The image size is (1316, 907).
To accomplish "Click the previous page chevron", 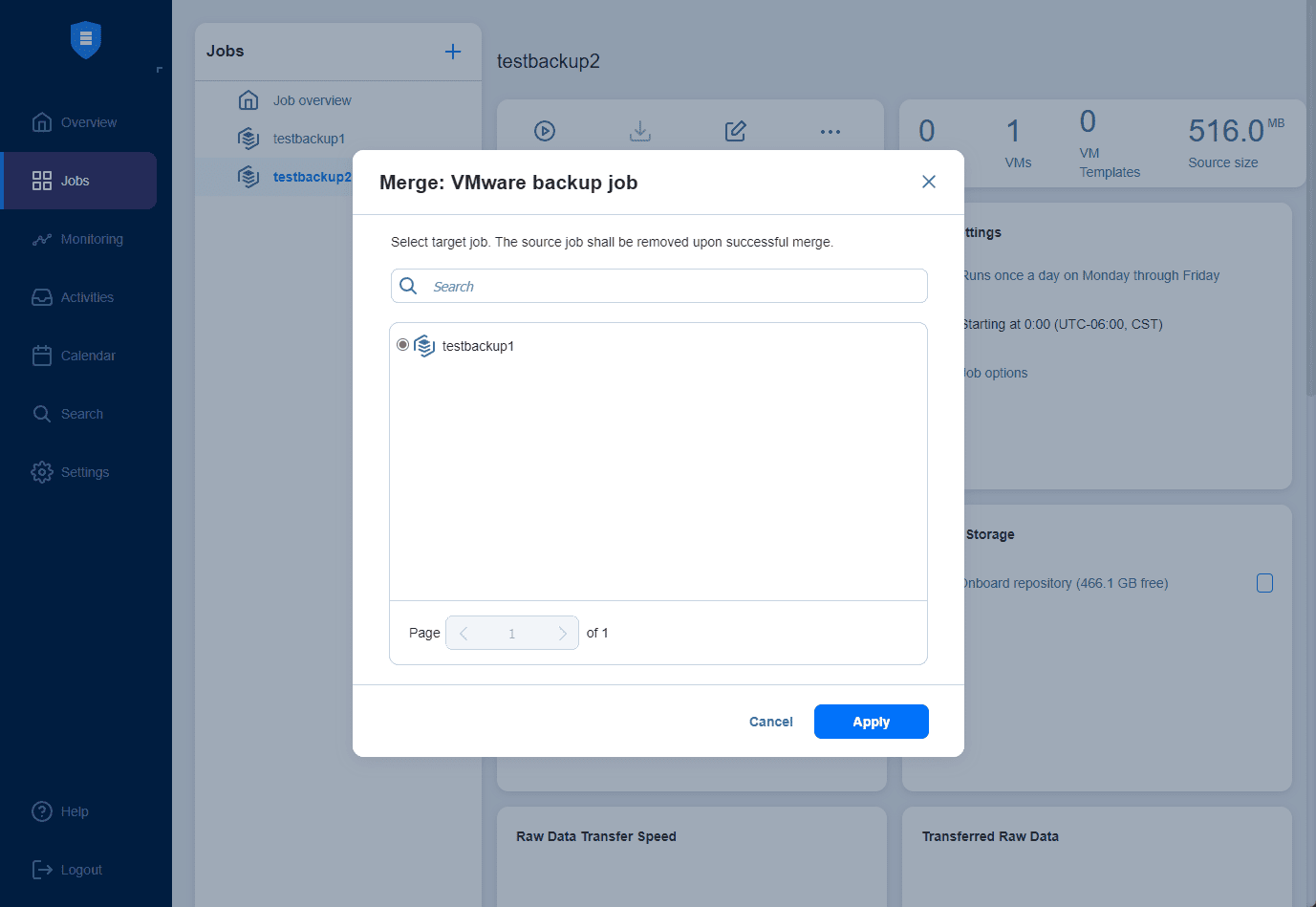I will (463, 633).
